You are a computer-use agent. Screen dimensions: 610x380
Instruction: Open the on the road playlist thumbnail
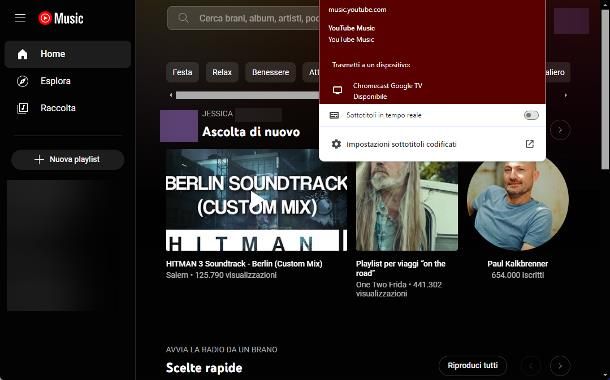coord(407,206)
